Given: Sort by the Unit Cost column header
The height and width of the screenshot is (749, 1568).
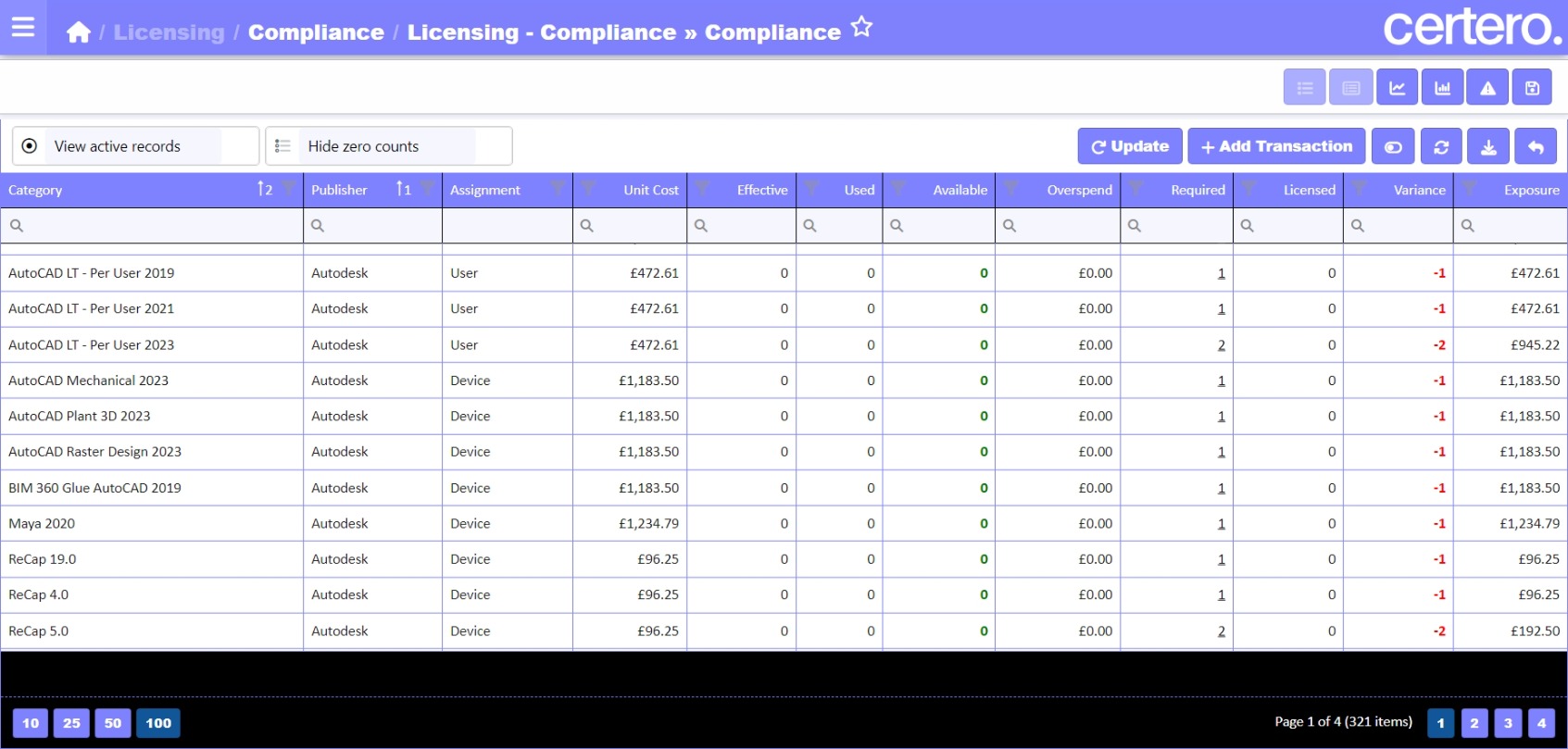Looking at the screenshot, I should point(651,190).
